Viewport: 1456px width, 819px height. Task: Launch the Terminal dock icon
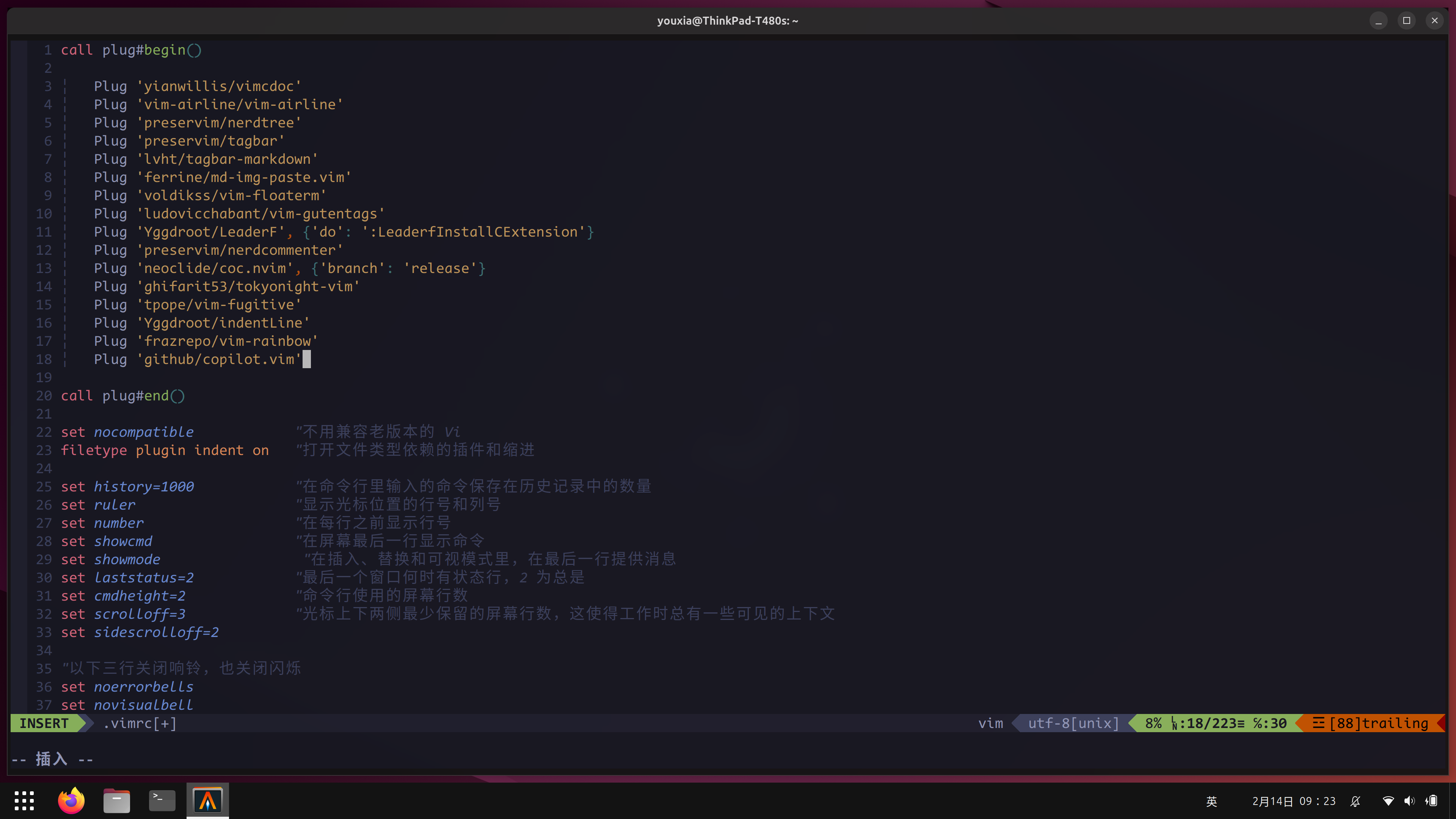162,800
